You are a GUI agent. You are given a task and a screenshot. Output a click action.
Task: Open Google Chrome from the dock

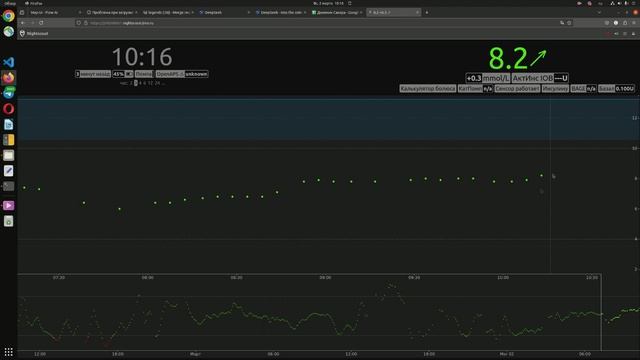(9, 16)
